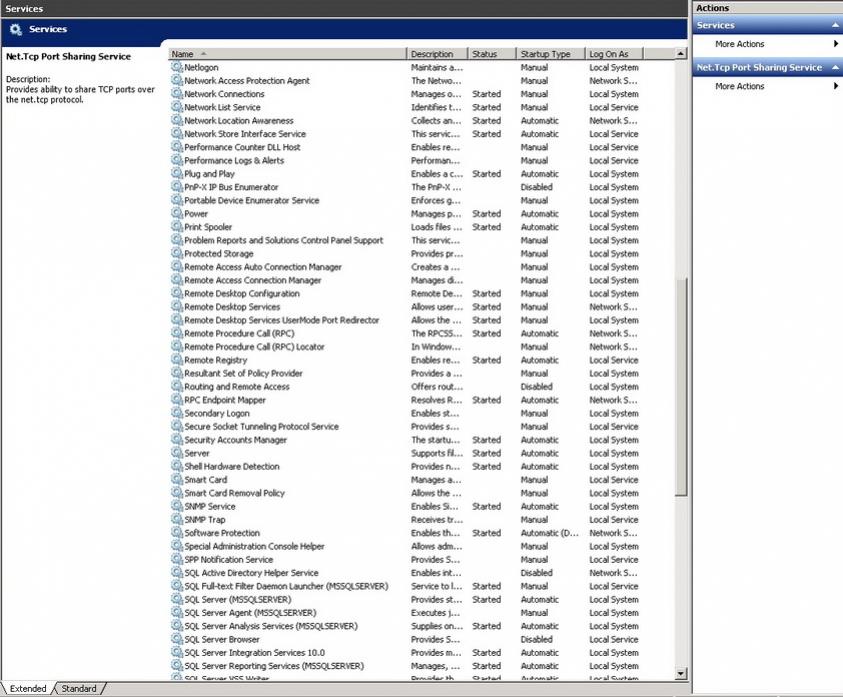Click the Performance Logs & Alerts icon
843x697 pixels.
176,160
